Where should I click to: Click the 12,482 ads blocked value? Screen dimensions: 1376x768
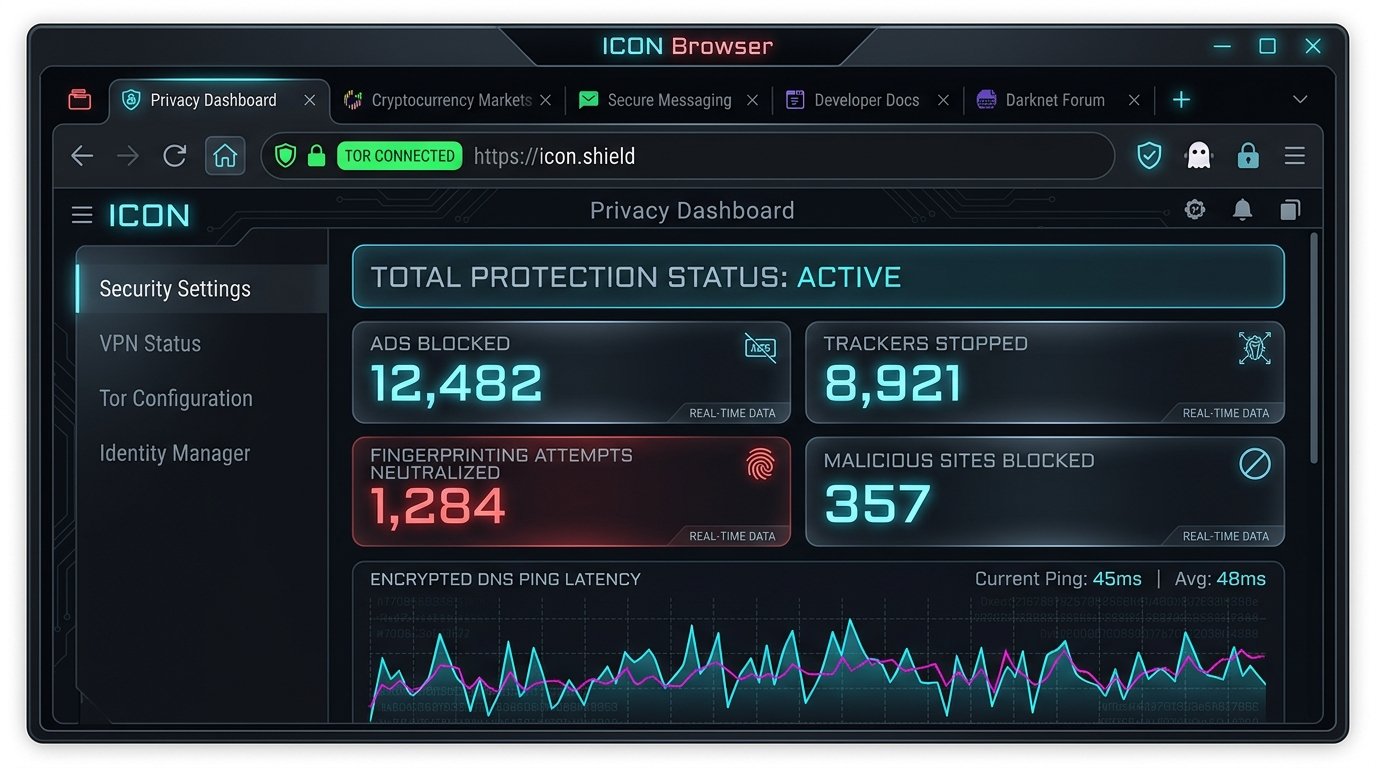pyautogui.click(x=456, y=382)
